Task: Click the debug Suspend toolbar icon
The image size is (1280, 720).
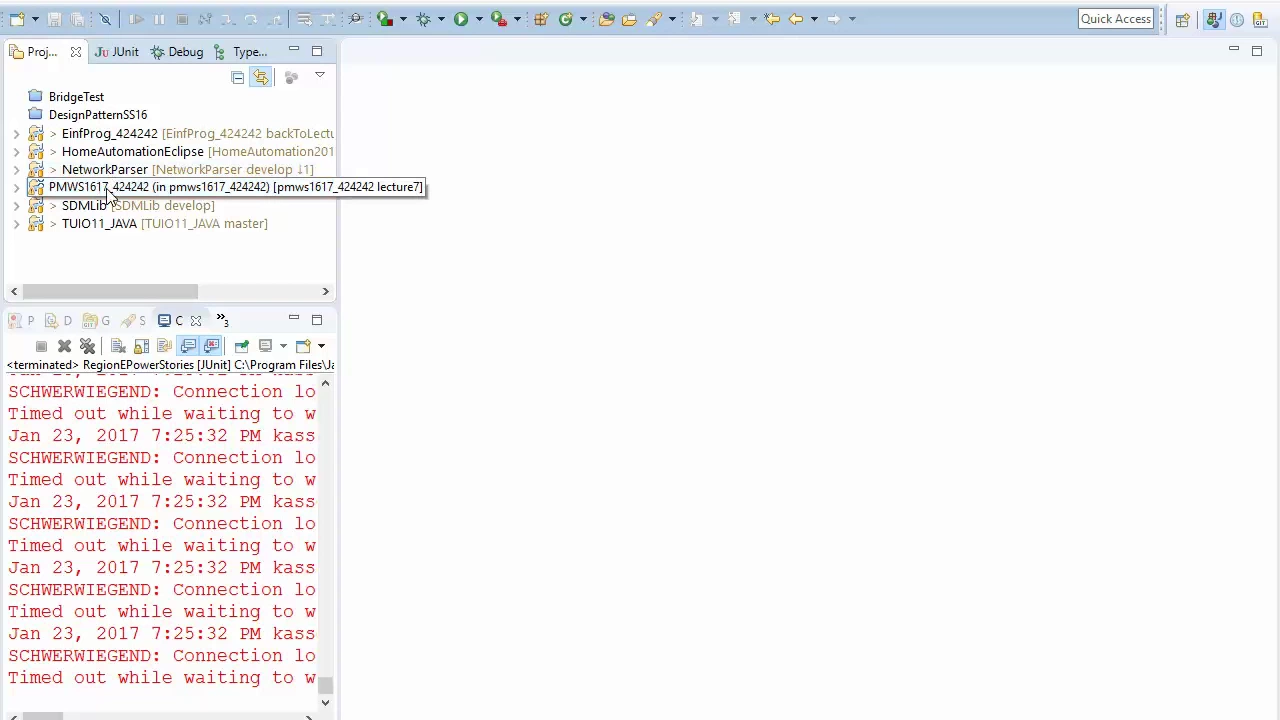Action: [160, 19]
